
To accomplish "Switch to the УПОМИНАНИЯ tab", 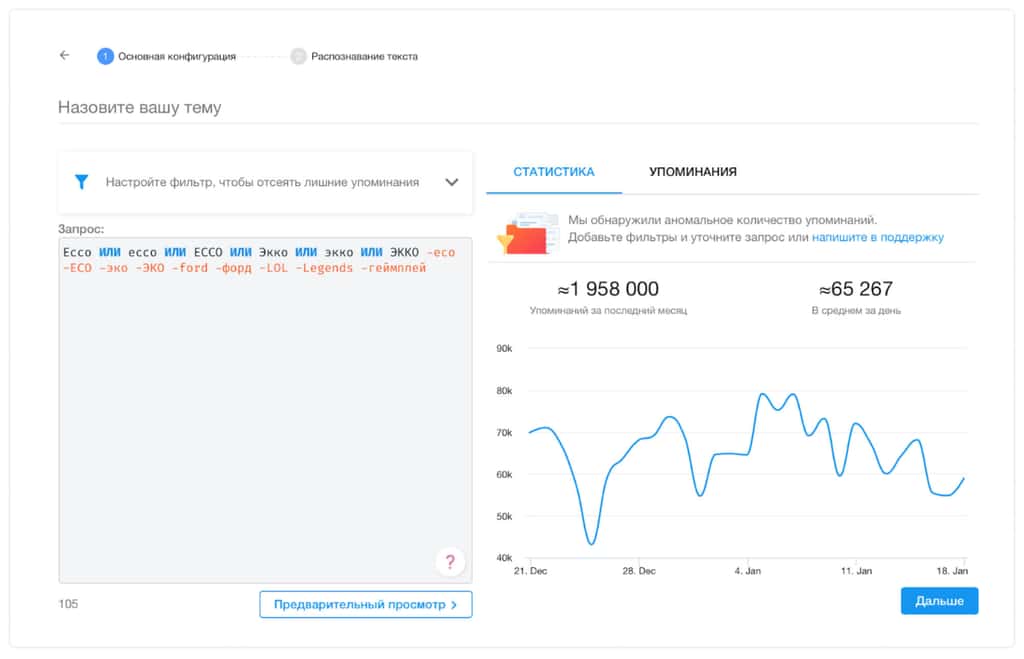I will pos(693,172).
